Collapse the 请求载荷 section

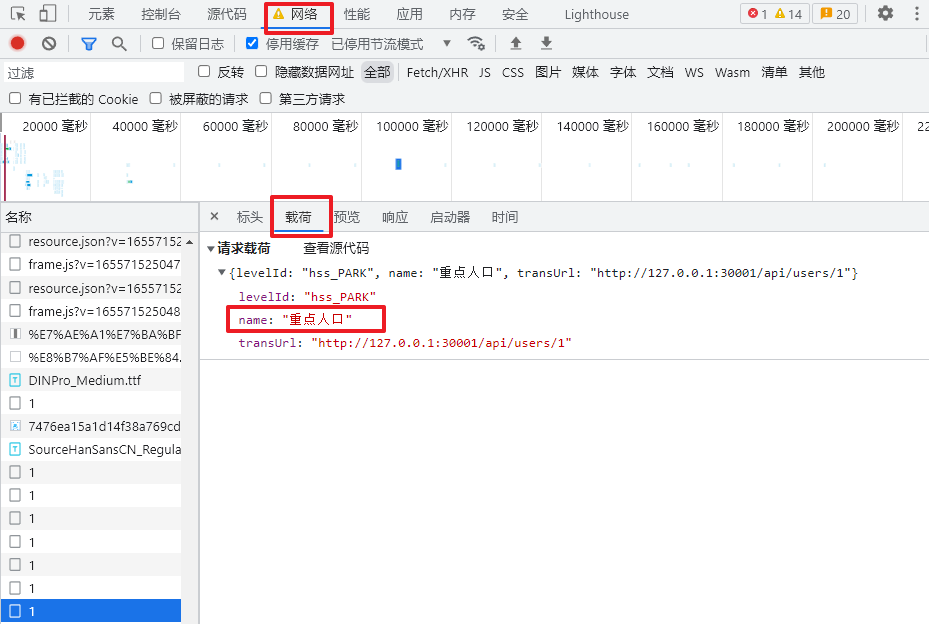(211, 248)
